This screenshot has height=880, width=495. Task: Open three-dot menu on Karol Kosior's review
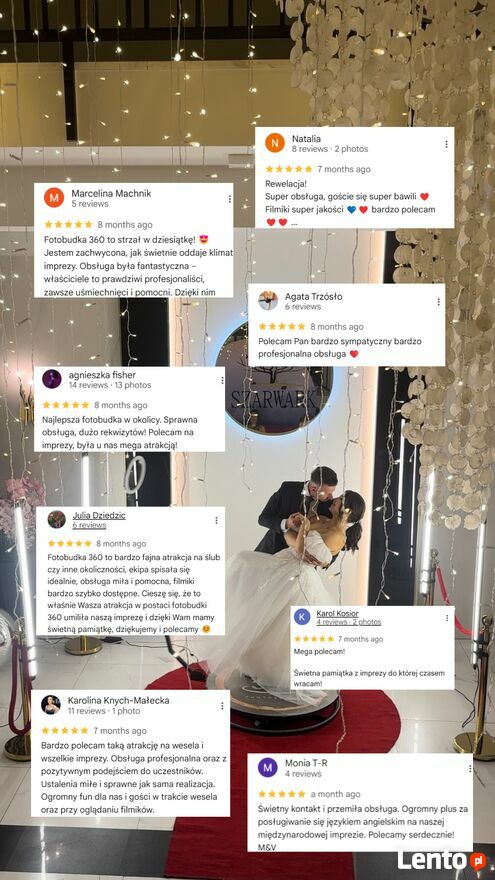(447, 618)
